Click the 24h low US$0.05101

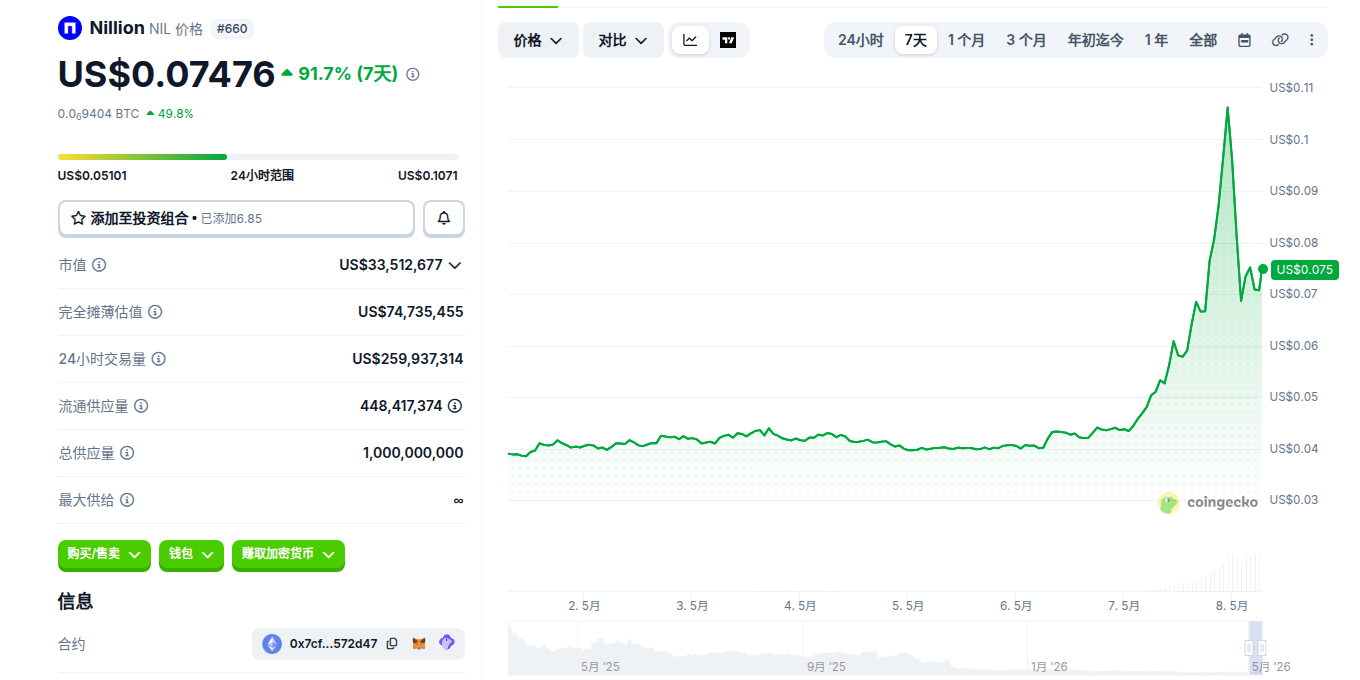pos(92,175)
